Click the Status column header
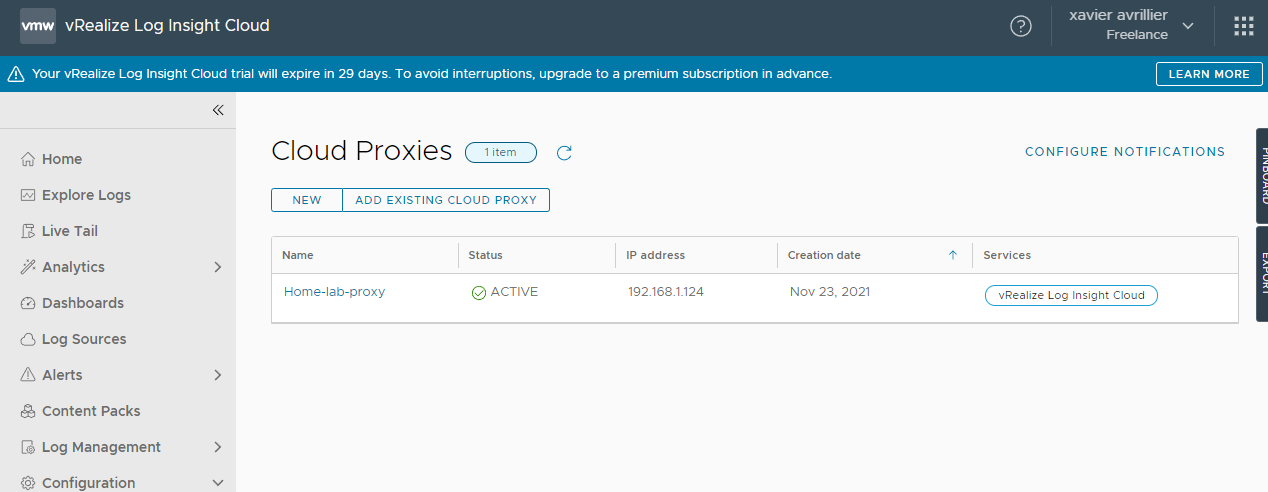 pyautogui.click(x=486, y=255)
